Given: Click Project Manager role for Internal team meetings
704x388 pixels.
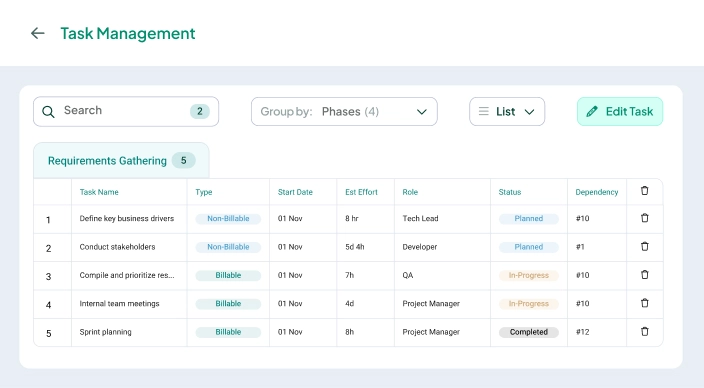Looking at the screenshot, I should pos(431,304).
